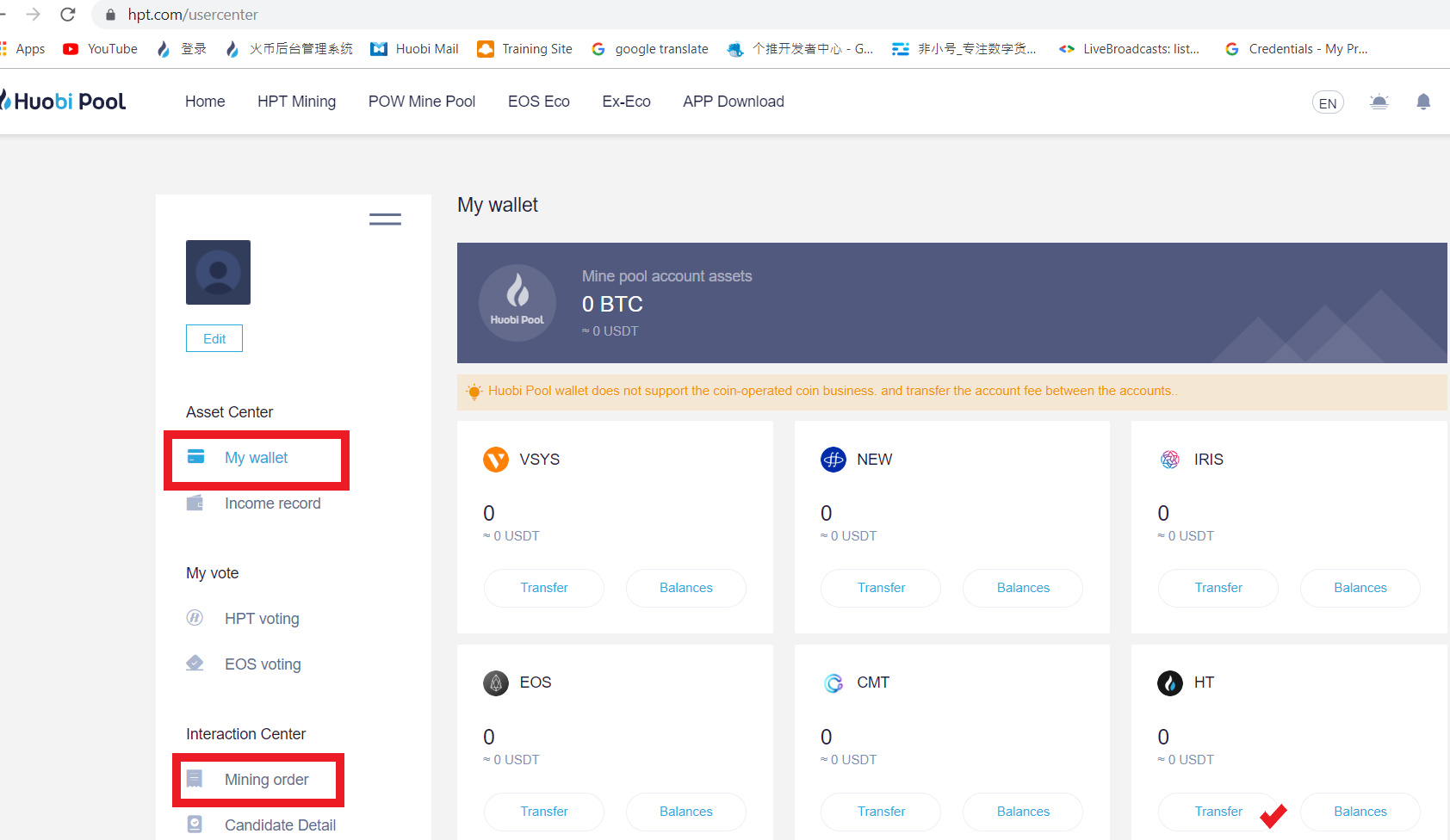The width and height of the screenshot is (1450, 840).
Task: Open the YouTube bookmark
Action: click(x=101, y=49)
